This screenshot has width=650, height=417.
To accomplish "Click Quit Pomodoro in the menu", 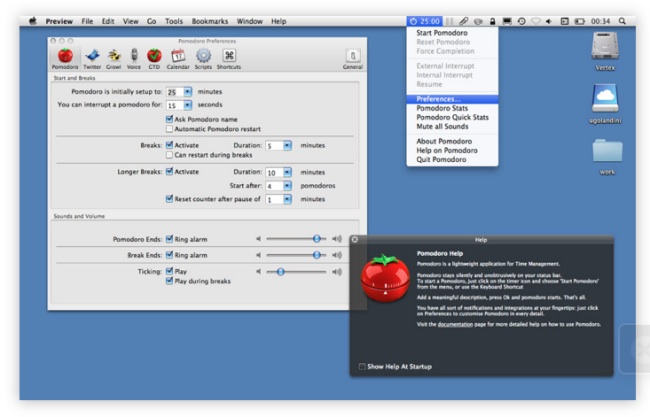I will (x=444, y=158).
